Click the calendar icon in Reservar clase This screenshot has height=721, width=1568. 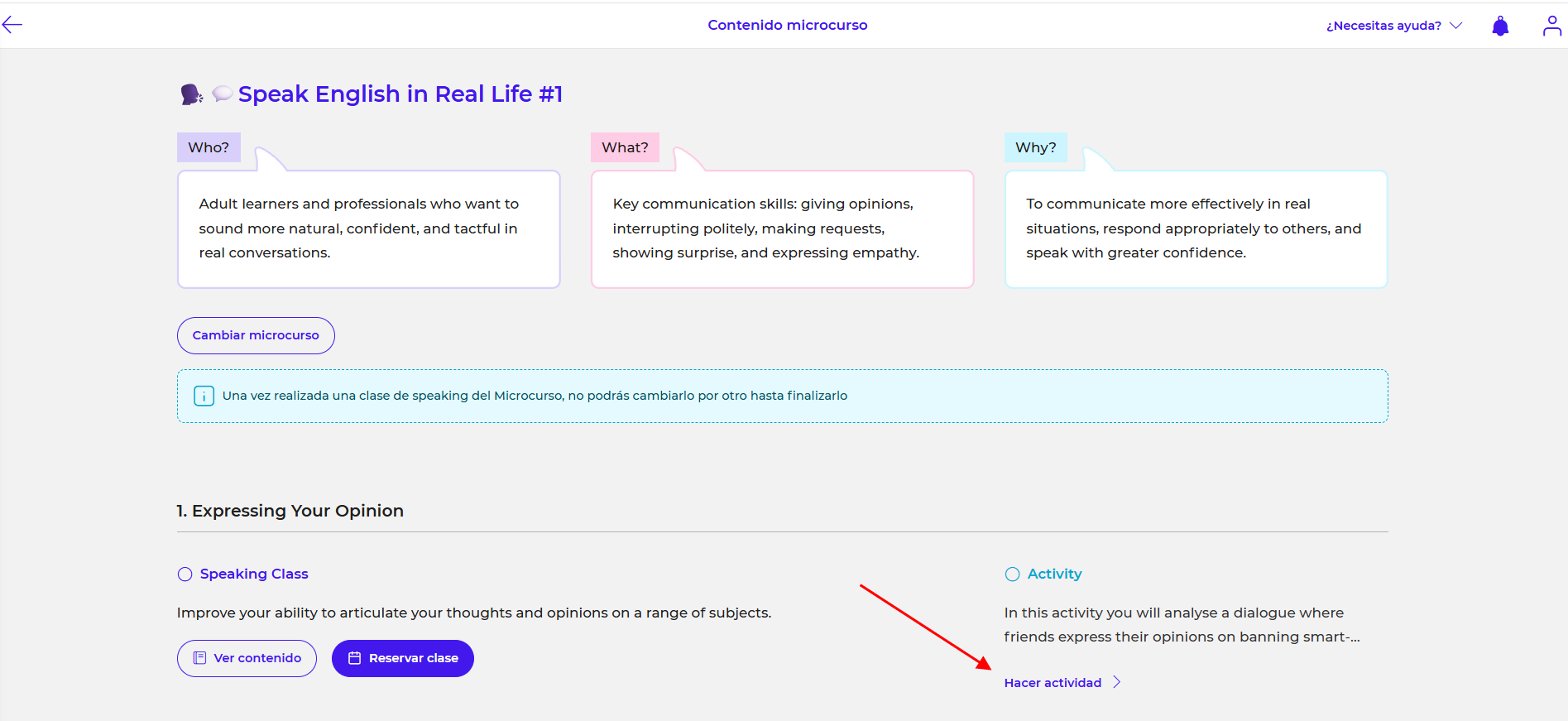(x=355, y=658)
